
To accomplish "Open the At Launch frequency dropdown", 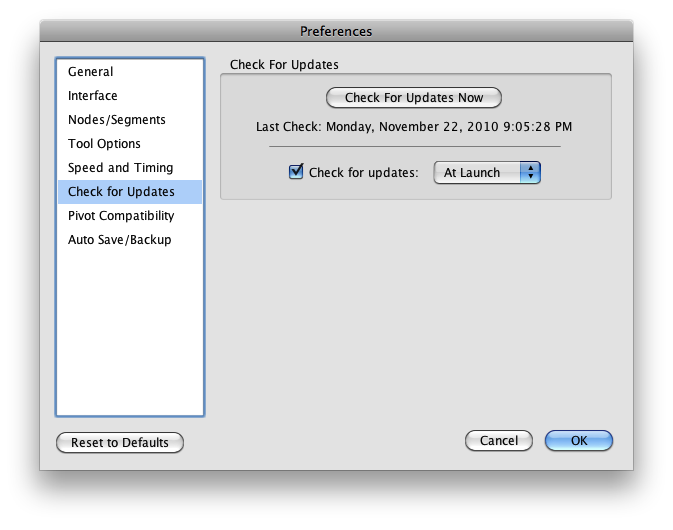I will (487, 173).
